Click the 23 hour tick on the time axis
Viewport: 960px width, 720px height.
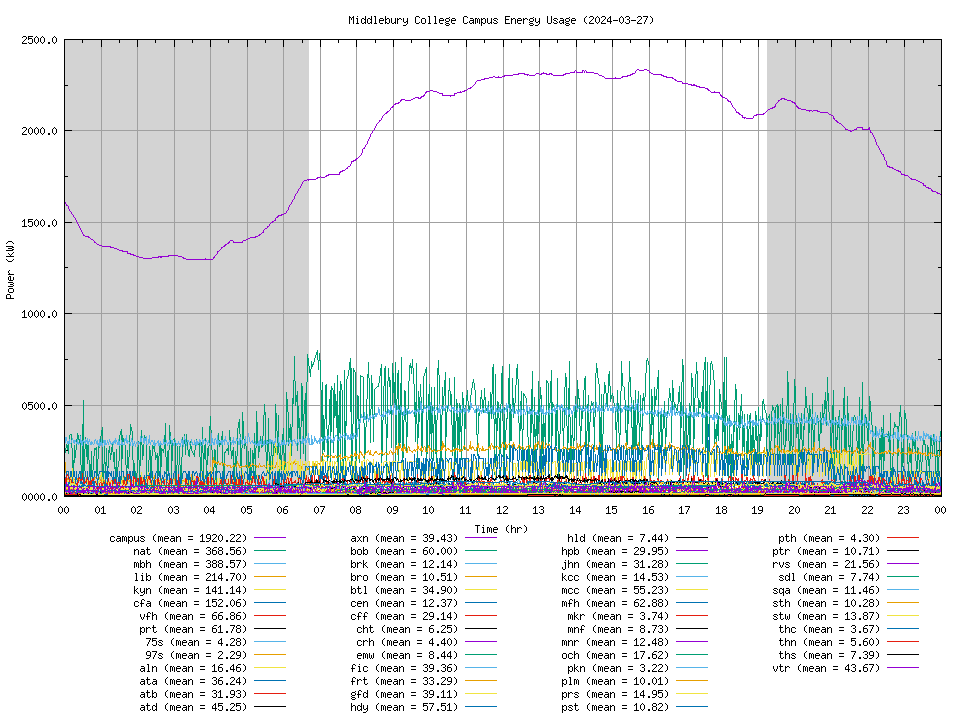click(x=904, y=510)
